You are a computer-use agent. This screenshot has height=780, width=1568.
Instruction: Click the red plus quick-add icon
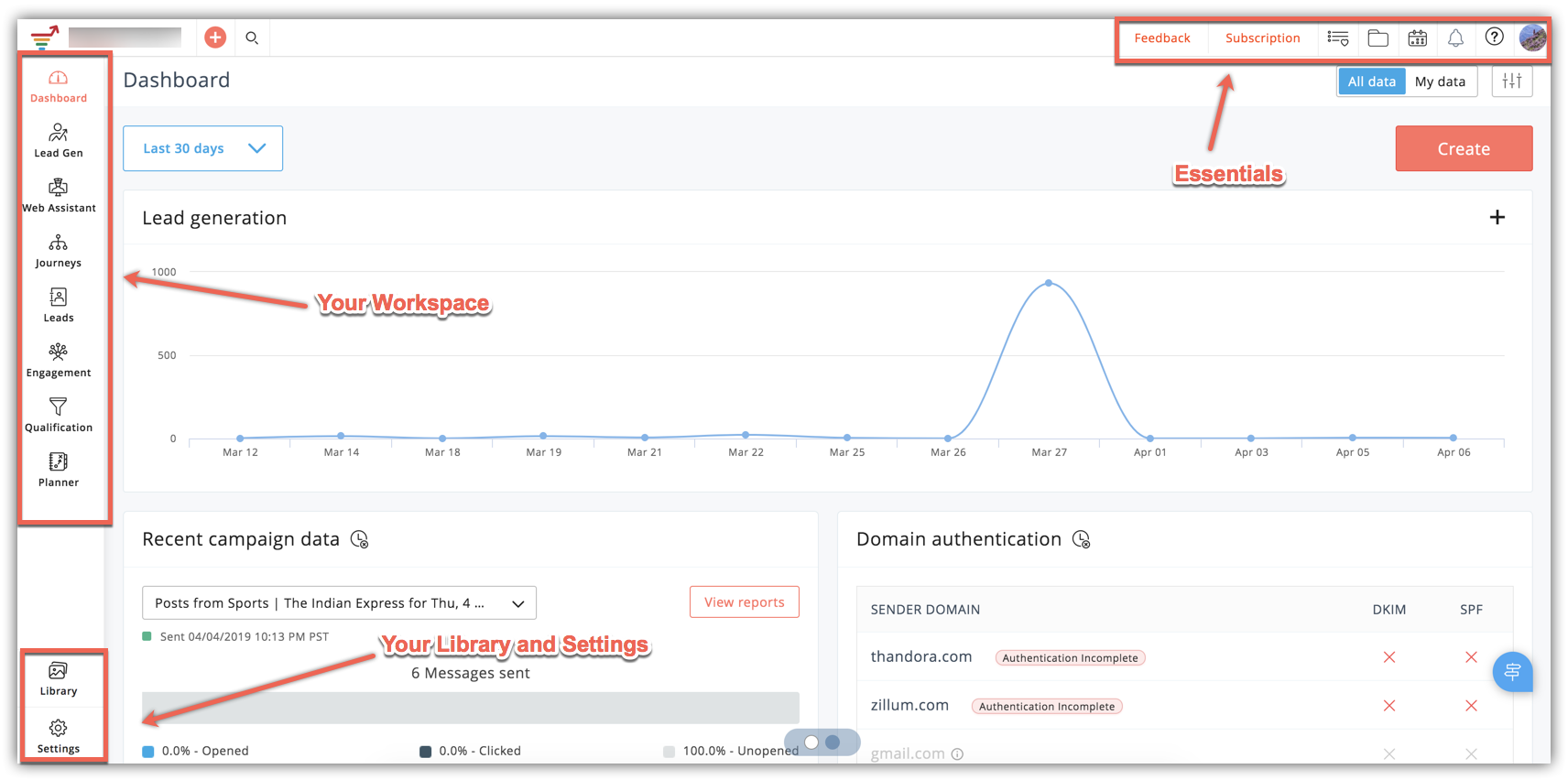click(215, 38)
